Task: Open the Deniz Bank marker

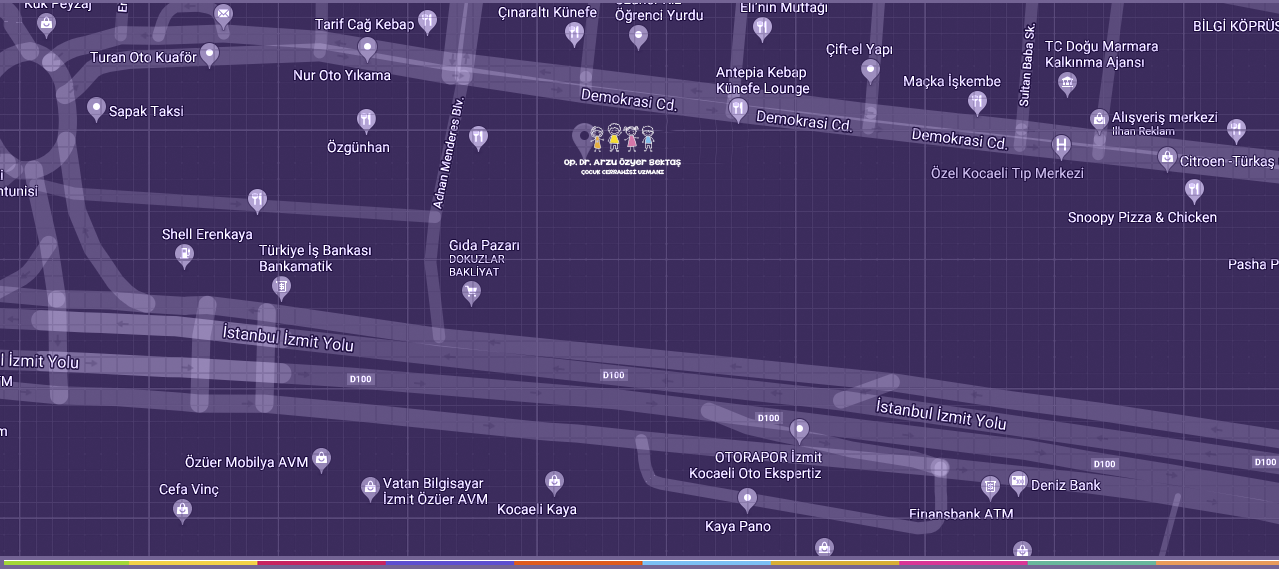Action: tap(1018, 483)
